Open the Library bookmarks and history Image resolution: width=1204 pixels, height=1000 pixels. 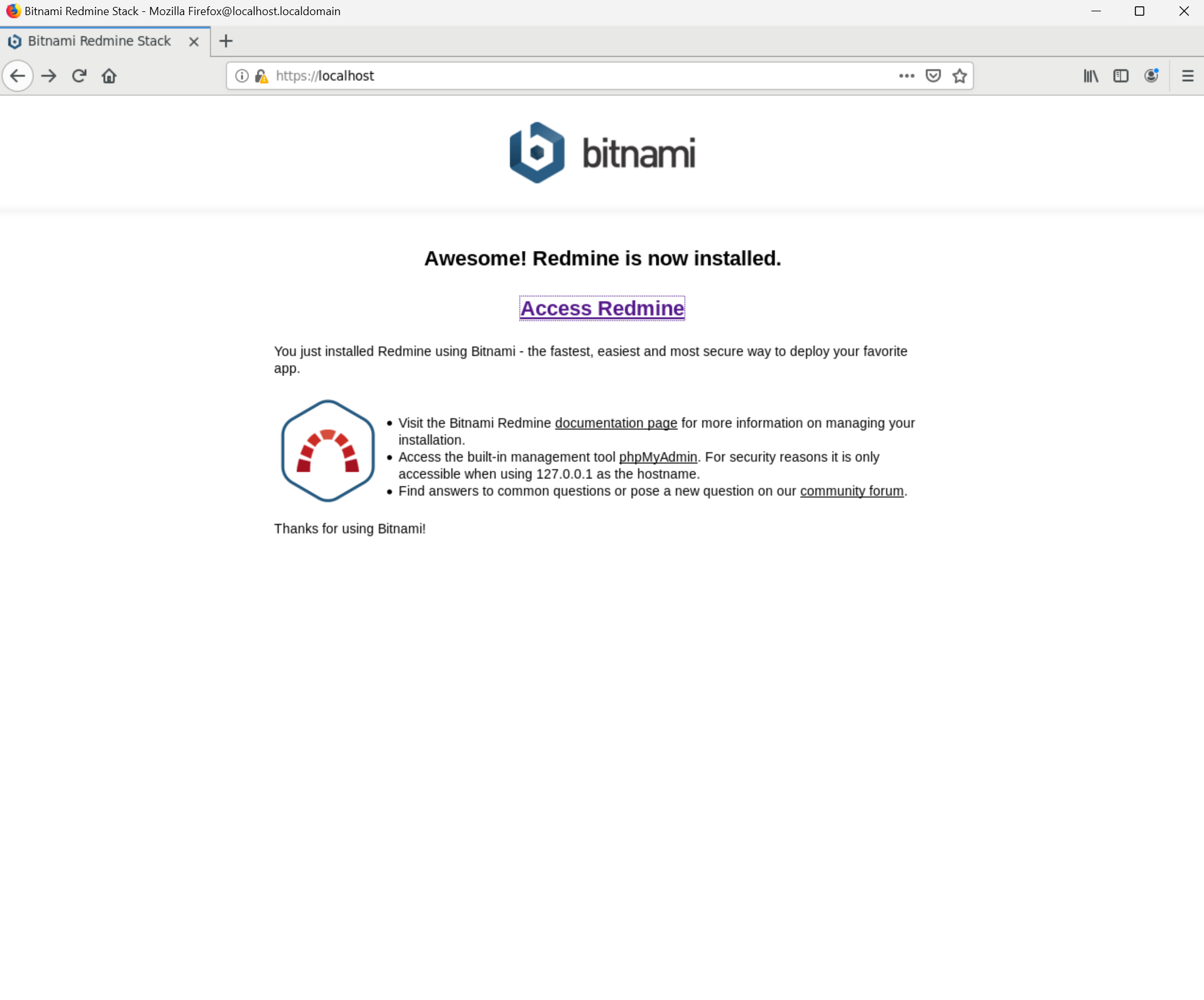pyautogui.click(x=1091, y=76)
